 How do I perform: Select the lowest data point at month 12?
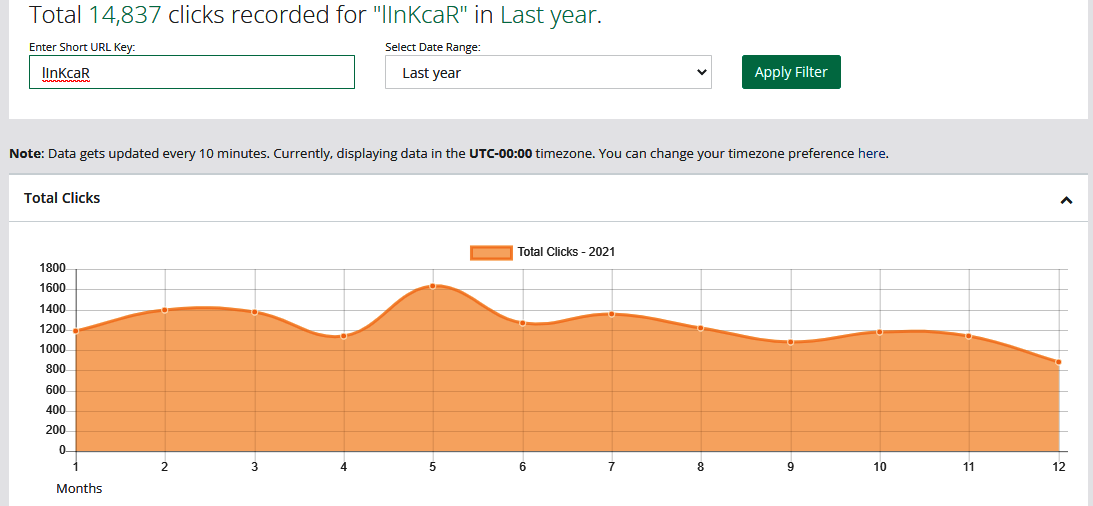pos(1058,362)
